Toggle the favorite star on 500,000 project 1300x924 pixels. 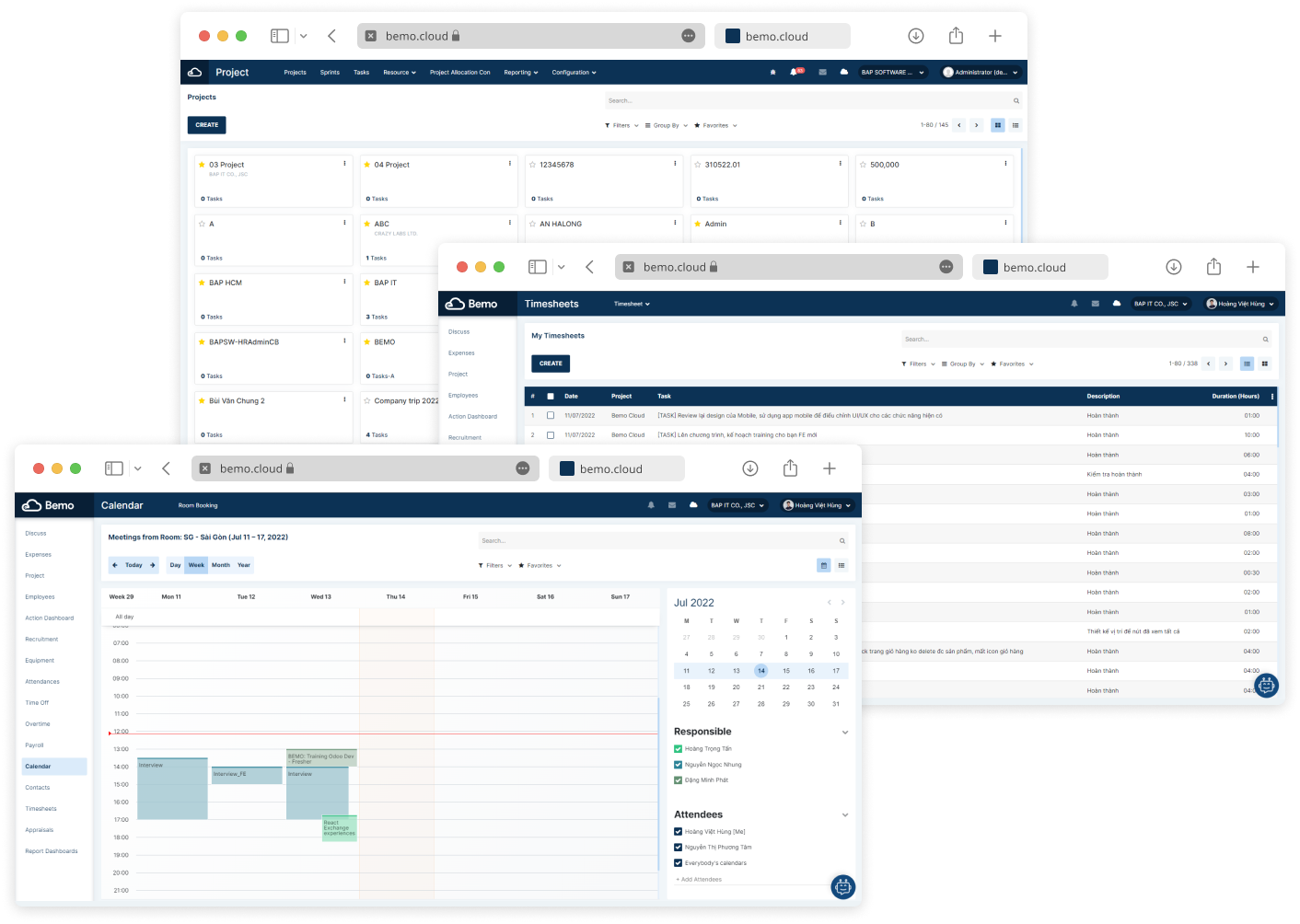[863, 165]
